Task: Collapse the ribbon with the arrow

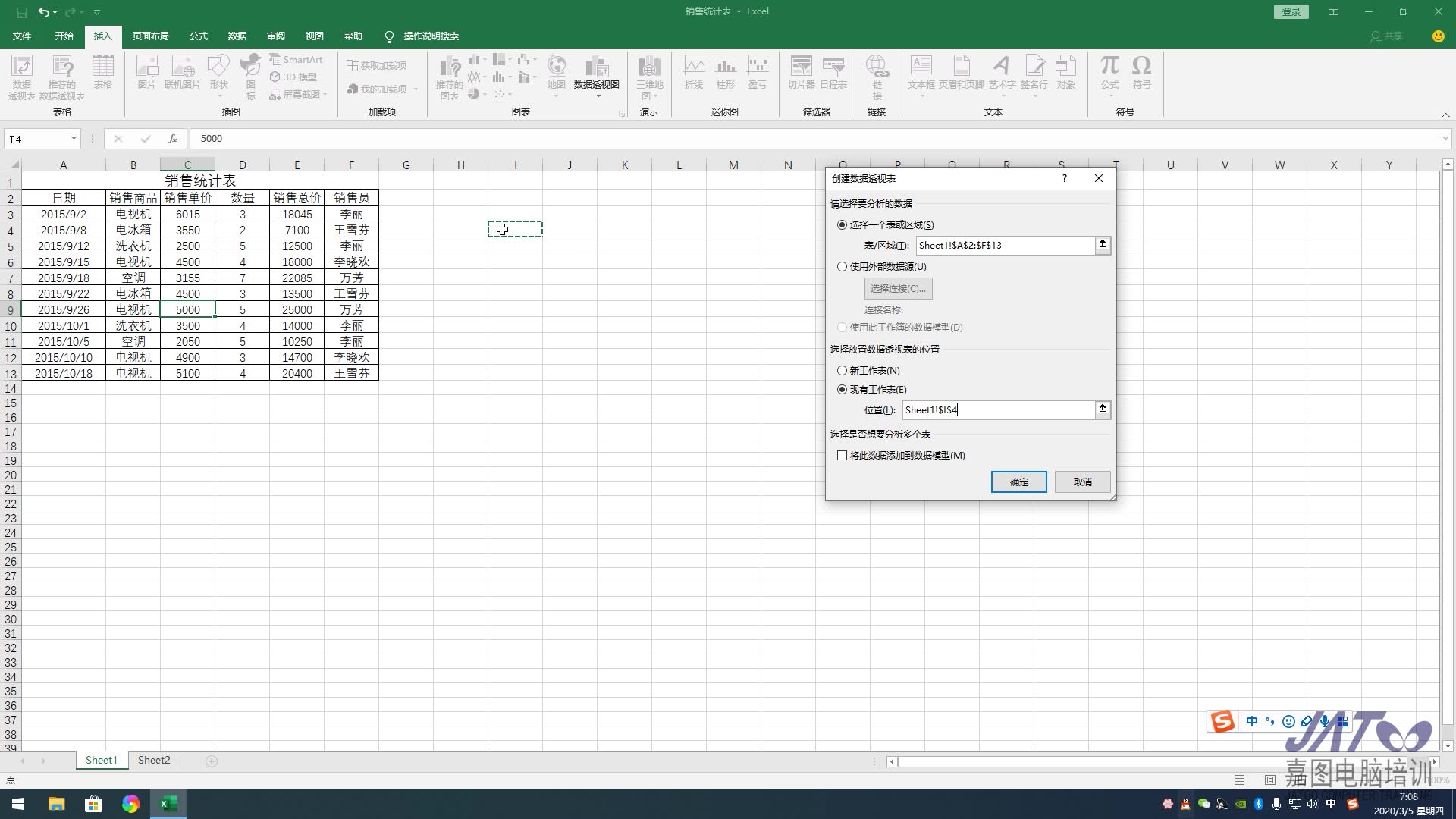Action: click(1445, 115)
